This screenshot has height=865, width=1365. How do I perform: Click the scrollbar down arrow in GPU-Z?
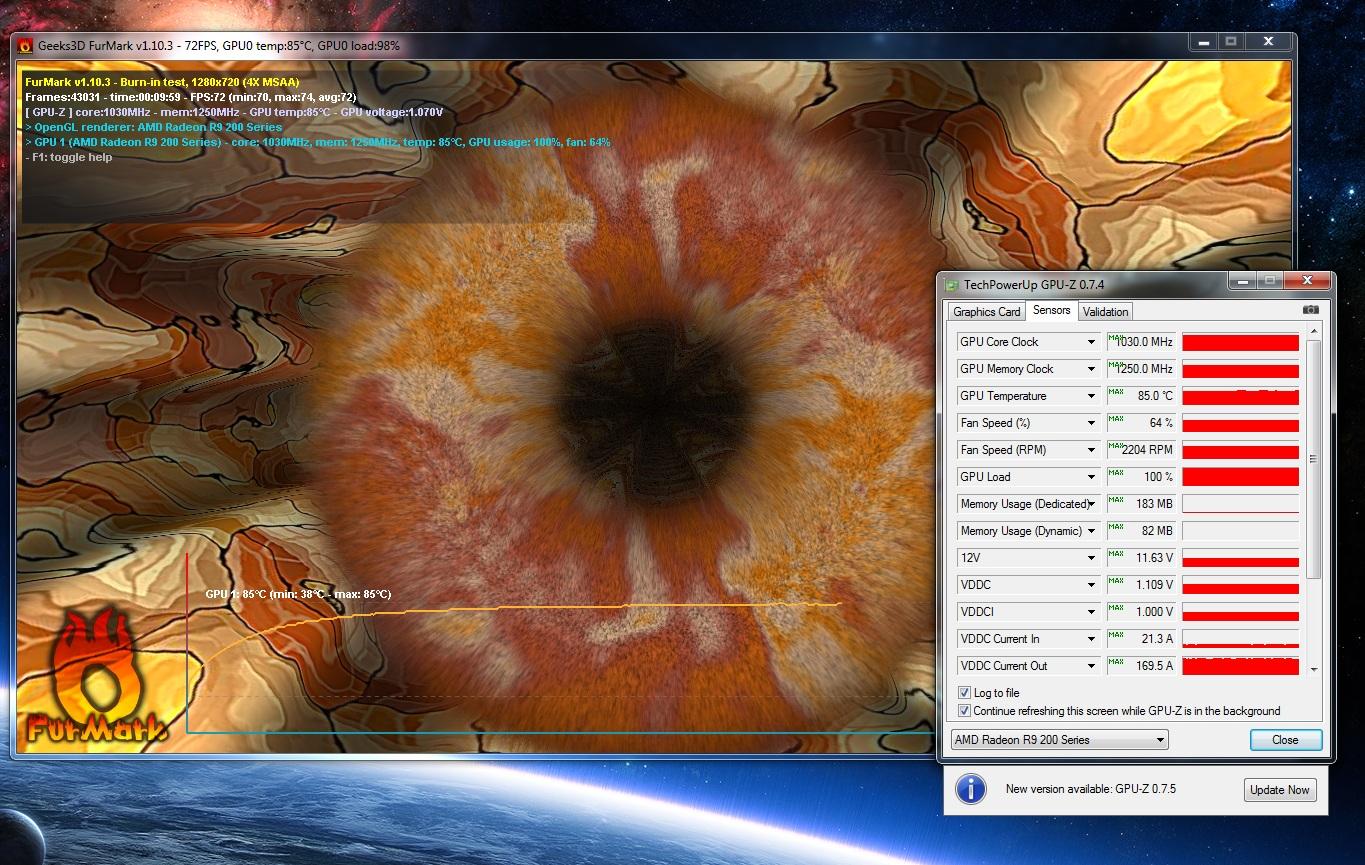1314,670
